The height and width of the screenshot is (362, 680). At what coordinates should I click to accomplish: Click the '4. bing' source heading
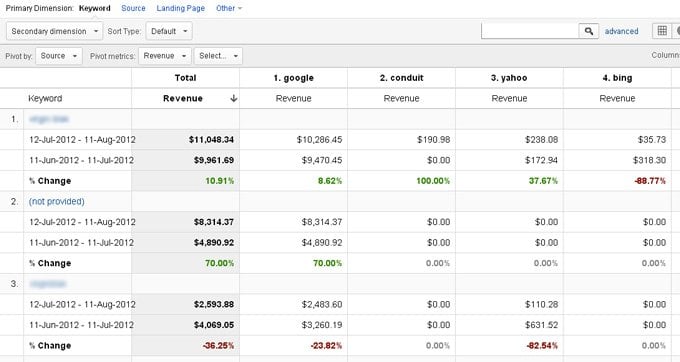[617, 78]
